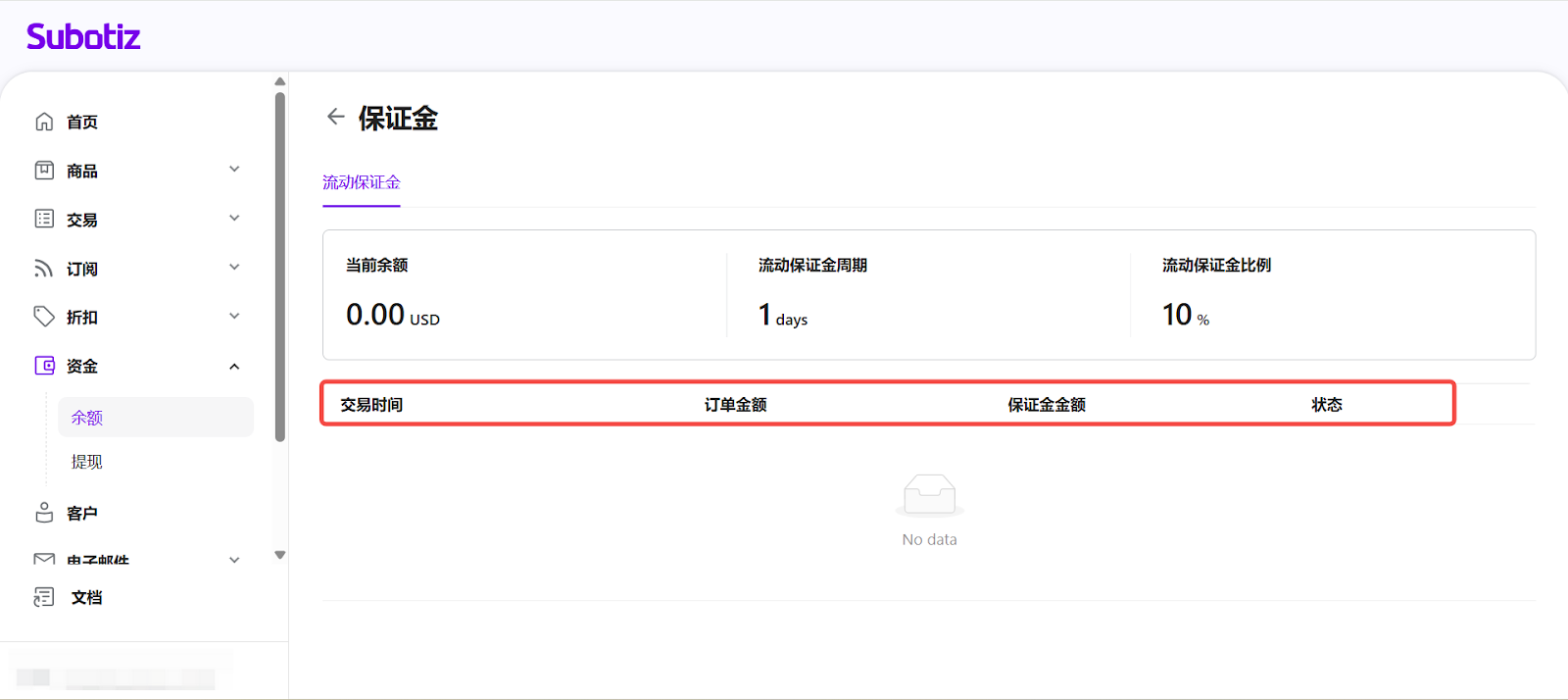Viewport: 1568px width, 700px height.
Task: Expand the 折扣 submenu chevron
Action: point(234,317)
